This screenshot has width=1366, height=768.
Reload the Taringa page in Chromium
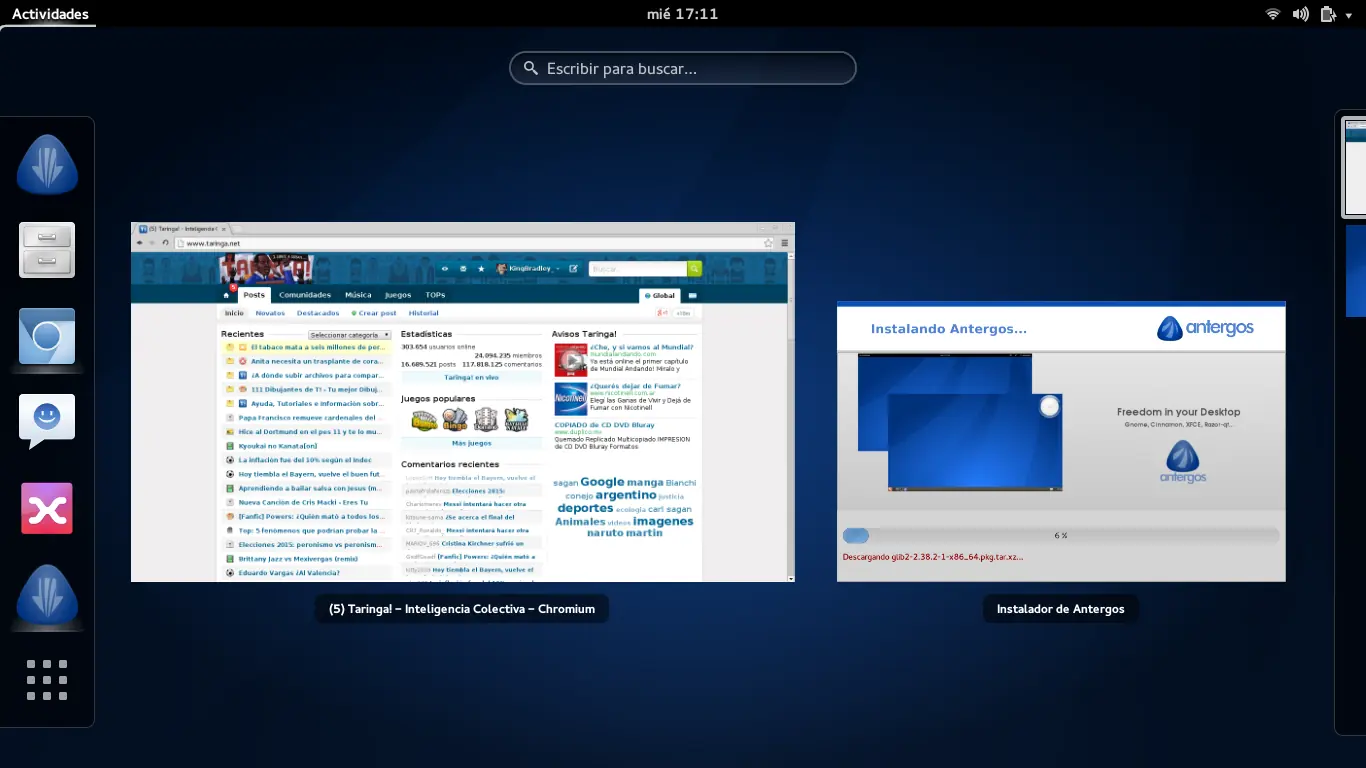click(165, 243)
